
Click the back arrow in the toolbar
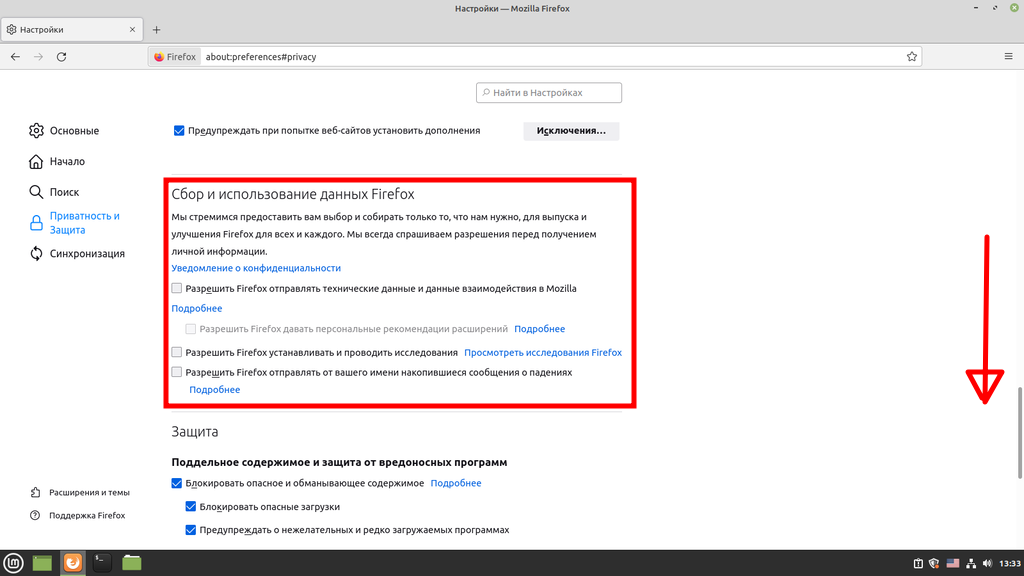pyautogui.click(x=15, y=57)
